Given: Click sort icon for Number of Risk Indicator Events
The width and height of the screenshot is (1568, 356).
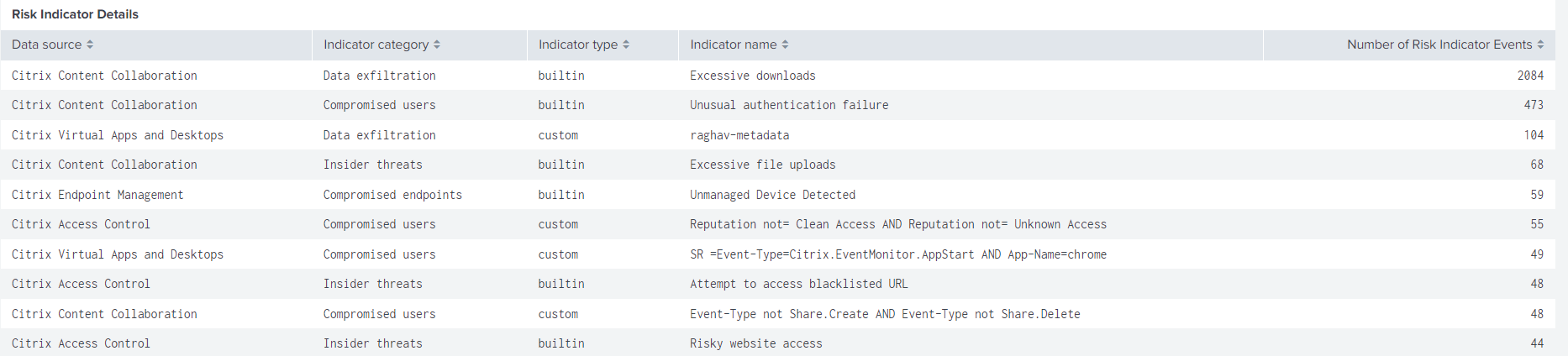Looking at the screenshot, I should (x=1540, y=44).
